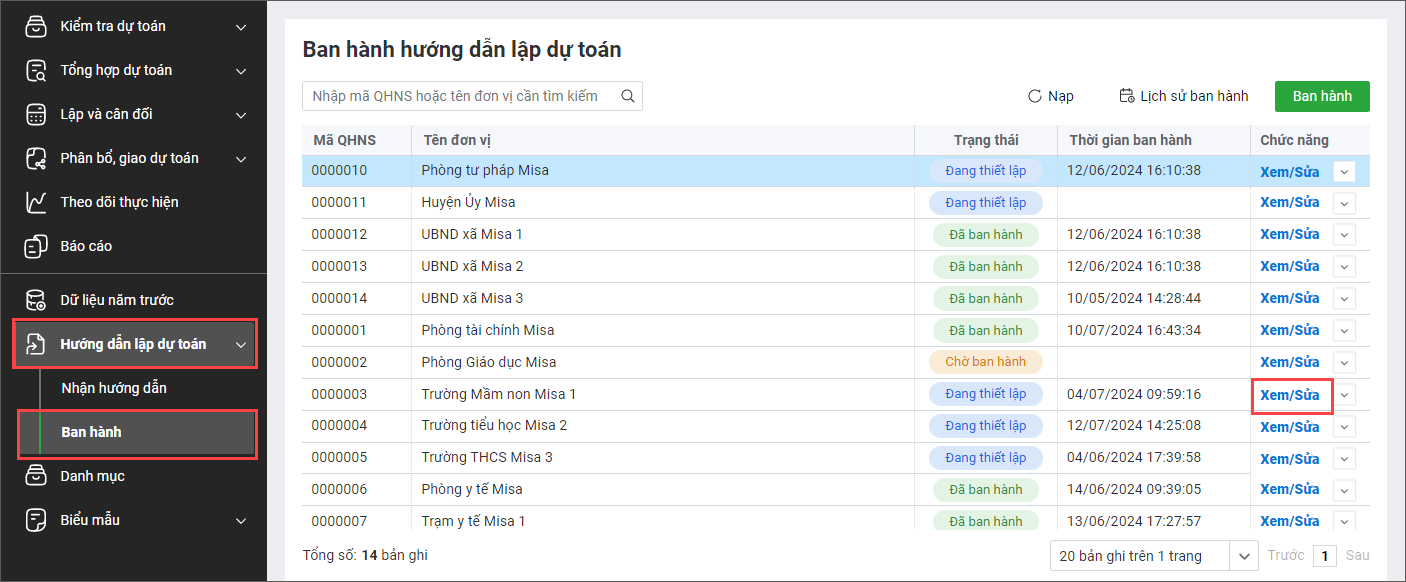Click the Lập và cân đối calculator icon
The image size is (1406, 582).
[x=36, y=114]
